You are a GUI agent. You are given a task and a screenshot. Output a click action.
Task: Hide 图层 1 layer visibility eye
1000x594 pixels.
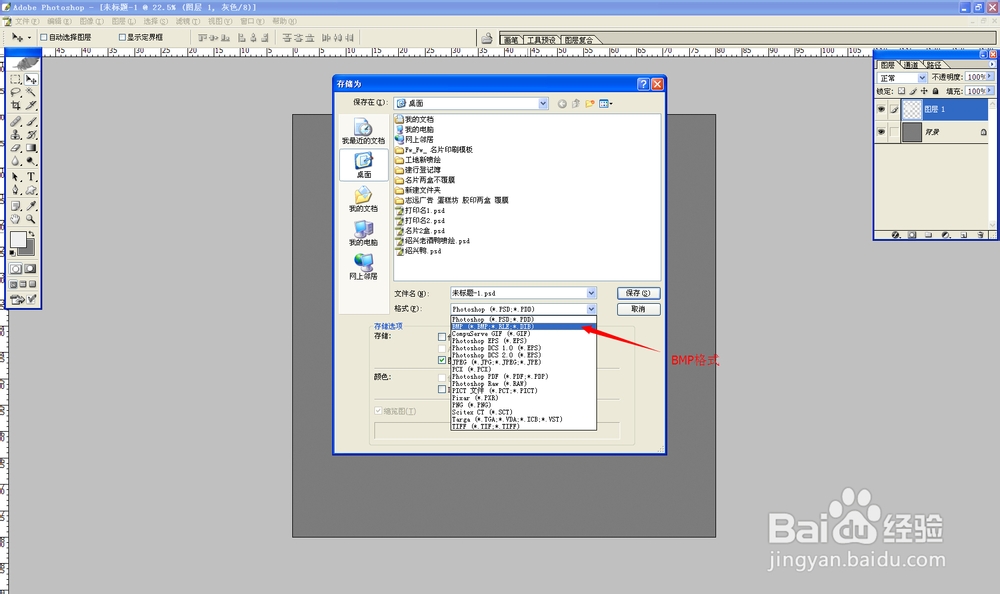tap(881, 110)
